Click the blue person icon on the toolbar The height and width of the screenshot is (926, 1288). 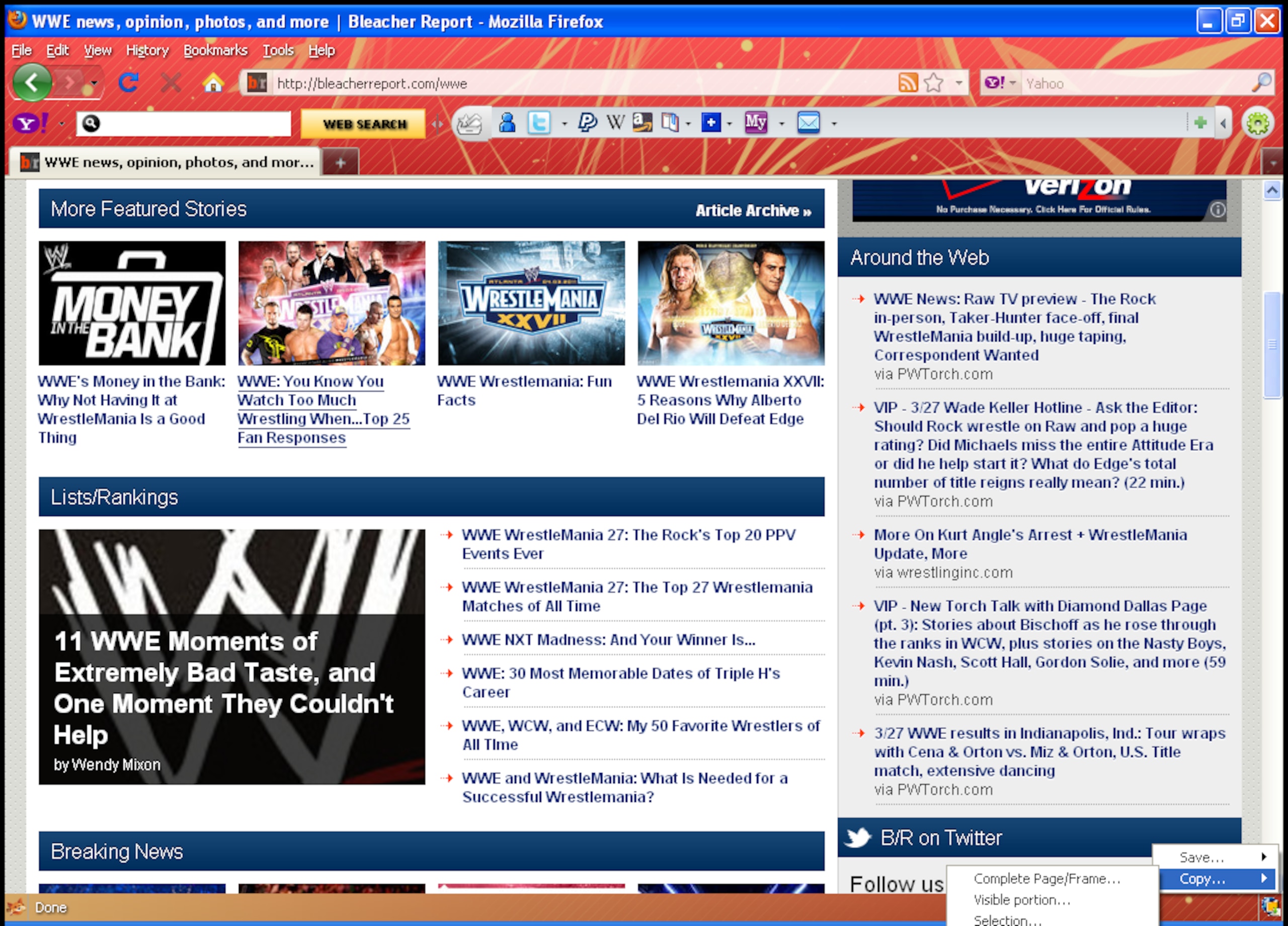click(x=507, y=123)
